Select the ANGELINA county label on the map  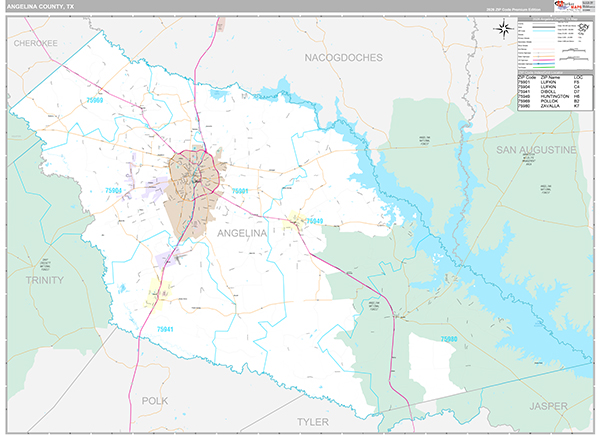click(242, 233)
